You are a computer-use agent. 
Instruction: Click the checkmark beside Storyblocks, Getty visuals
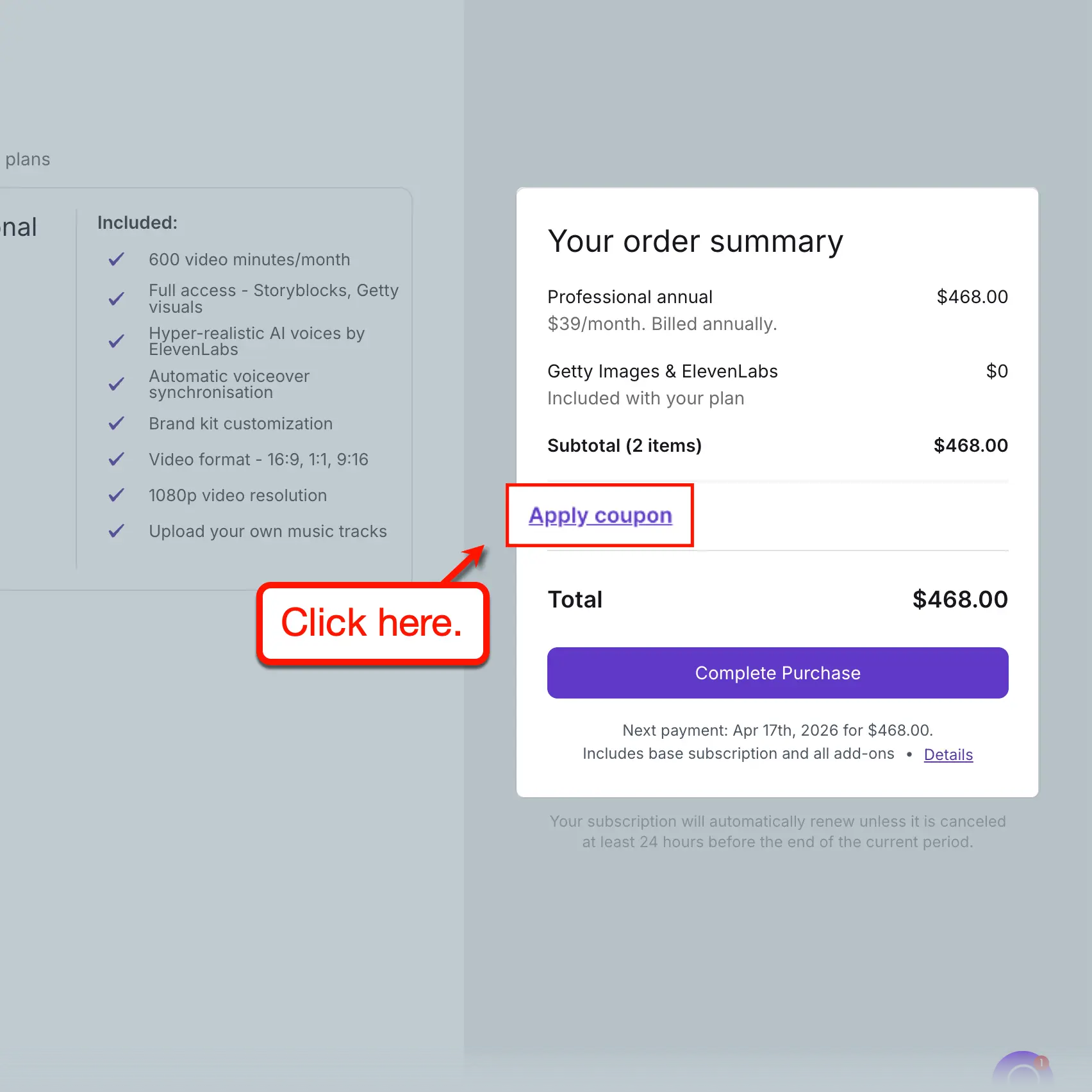click(117, 298)
